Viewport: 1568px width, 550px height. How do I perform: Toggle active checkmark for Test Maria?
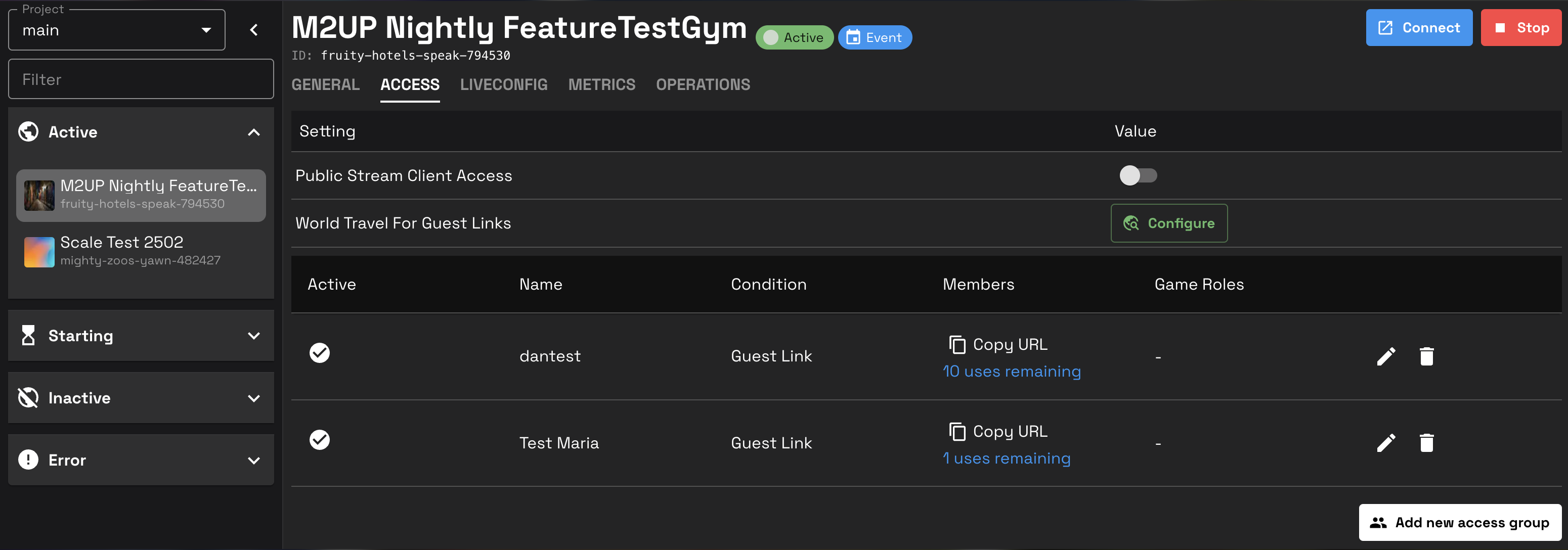point(320,440)
